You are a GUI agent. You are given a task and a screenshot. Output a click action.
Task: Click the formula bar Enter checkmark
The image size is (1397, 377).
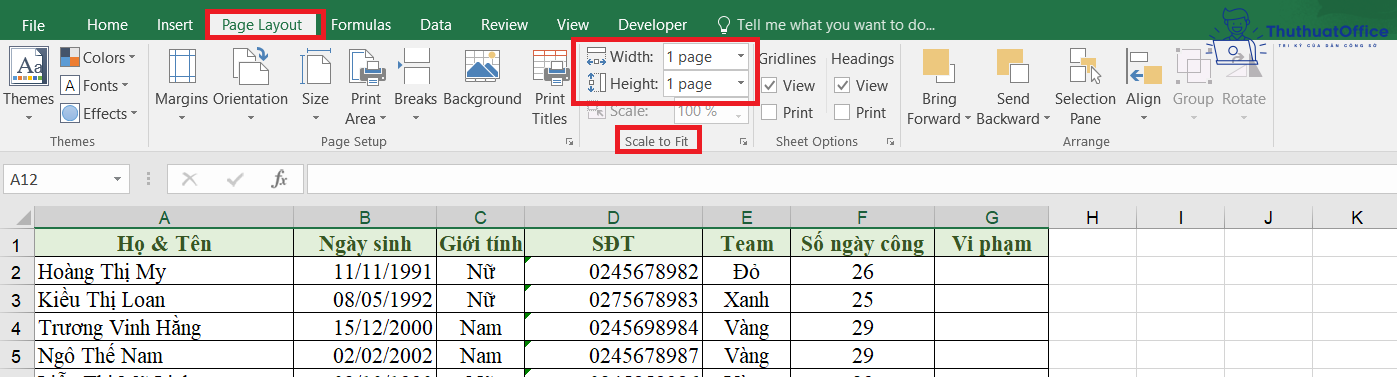tap(236, 179)
